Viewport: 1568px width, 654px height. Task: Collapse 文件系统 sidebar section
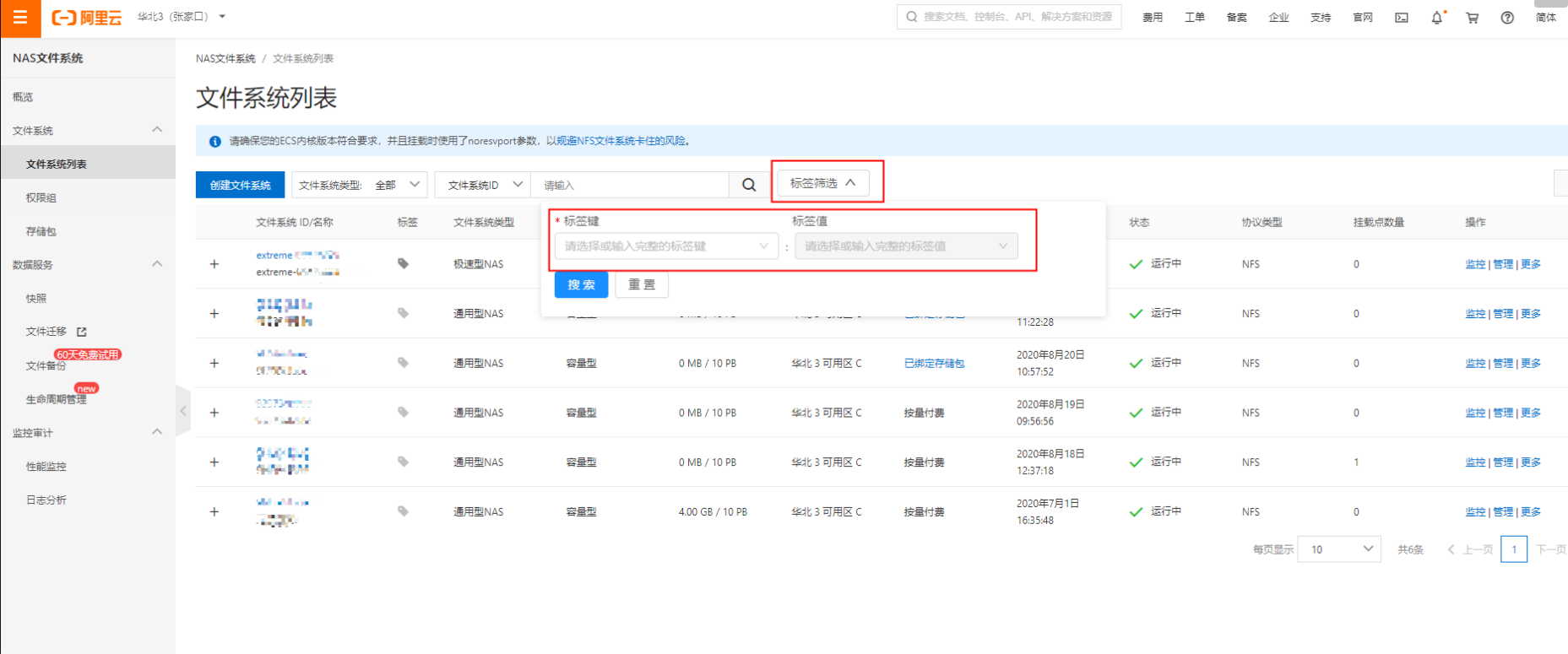tap(157, 130)
